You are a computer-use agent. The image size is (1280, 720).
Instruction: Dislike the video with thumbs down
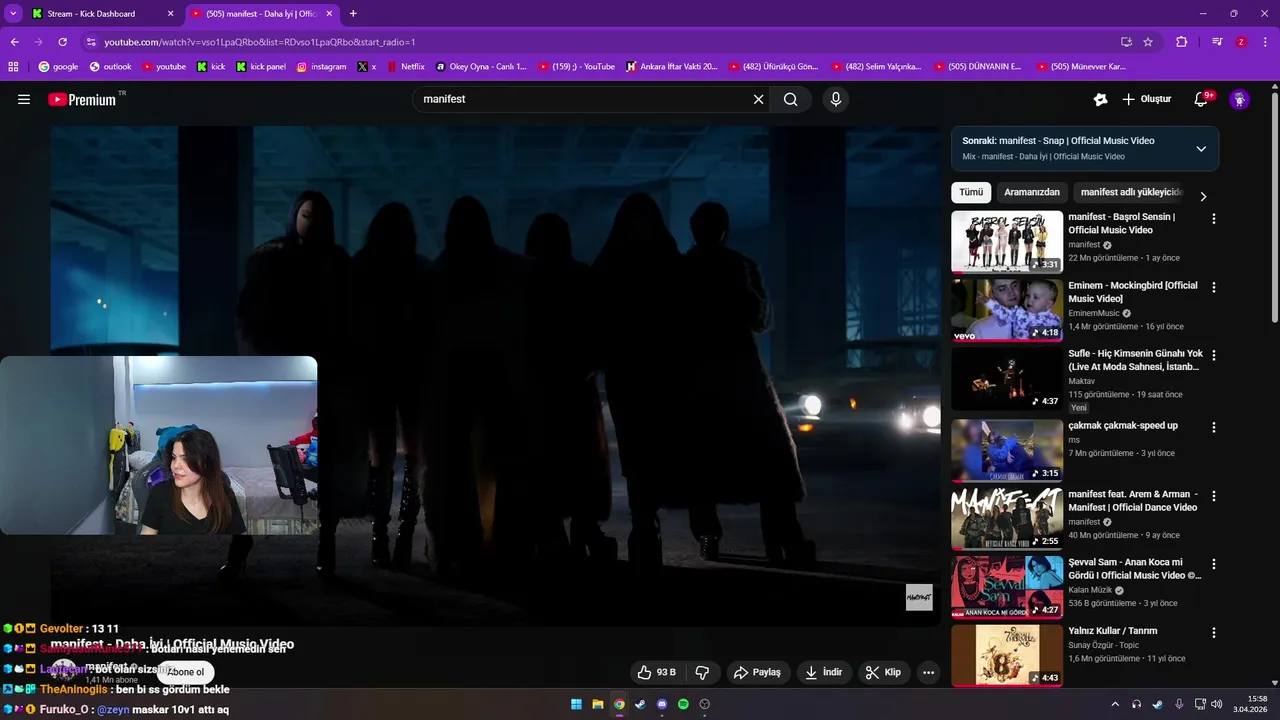[x=702, y=672]
